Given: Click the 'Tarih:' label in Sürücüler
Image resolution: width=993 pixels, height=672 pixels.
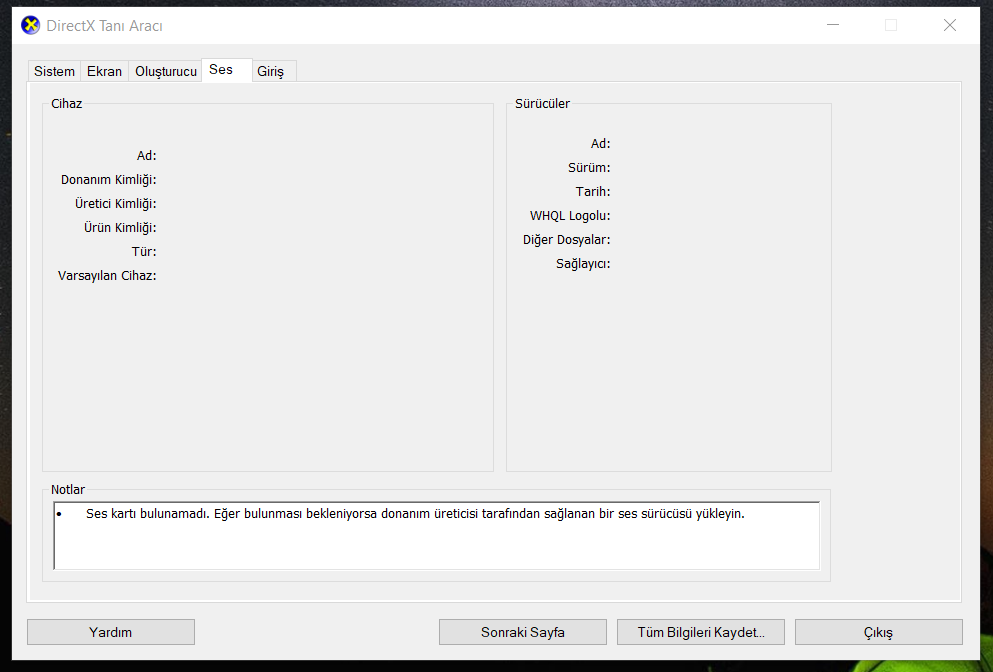Looking at the screenshot, I should click(593, 192).
